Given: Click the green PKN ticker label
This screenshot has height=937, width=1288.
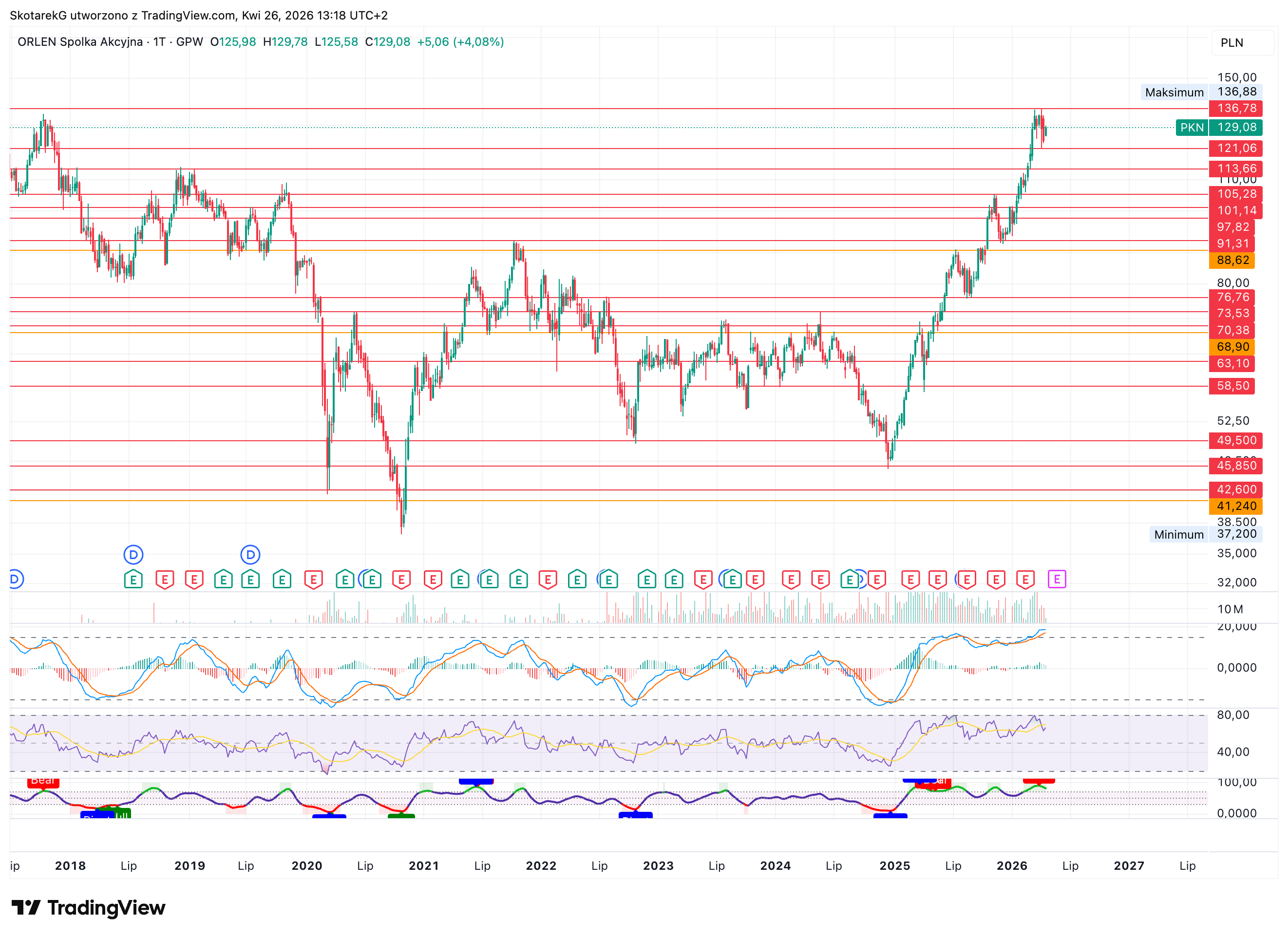Looking at the screenshot, I should (1192, 127).
